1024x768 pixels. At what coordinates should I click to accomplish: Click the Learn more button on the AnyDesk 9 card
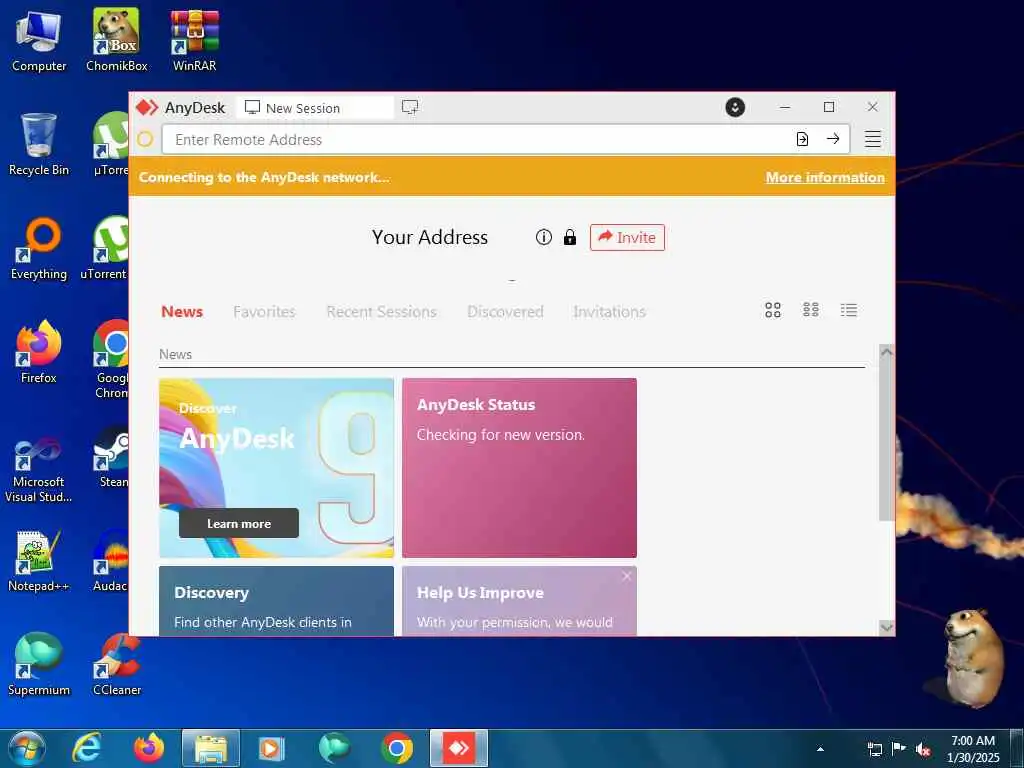(238, 523)
